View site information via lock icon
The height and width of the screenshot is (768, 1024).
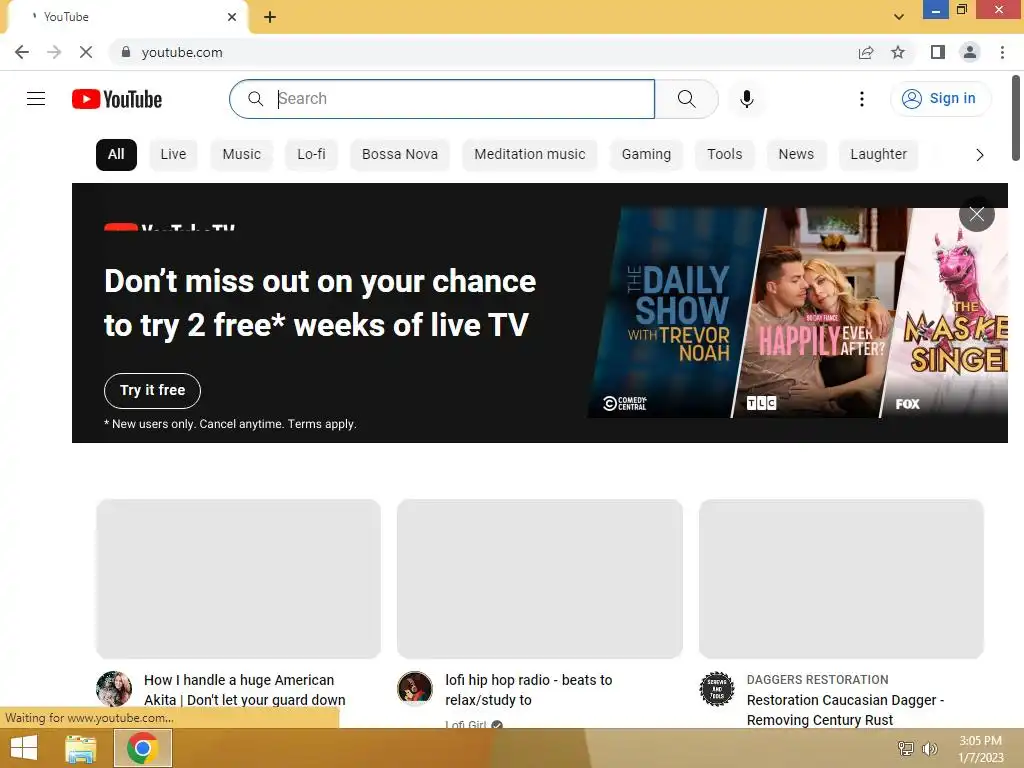click(x=126, y=52)
